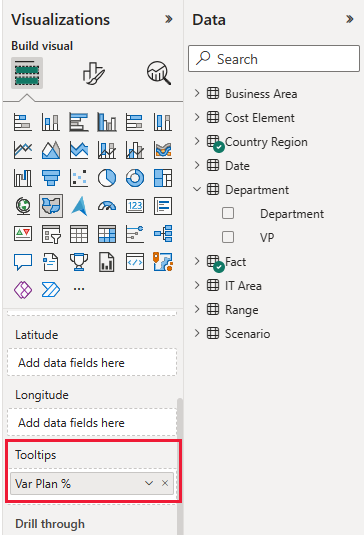Collapse the Data pane
This screenshot has width=364, height=535.
(350, 19)
